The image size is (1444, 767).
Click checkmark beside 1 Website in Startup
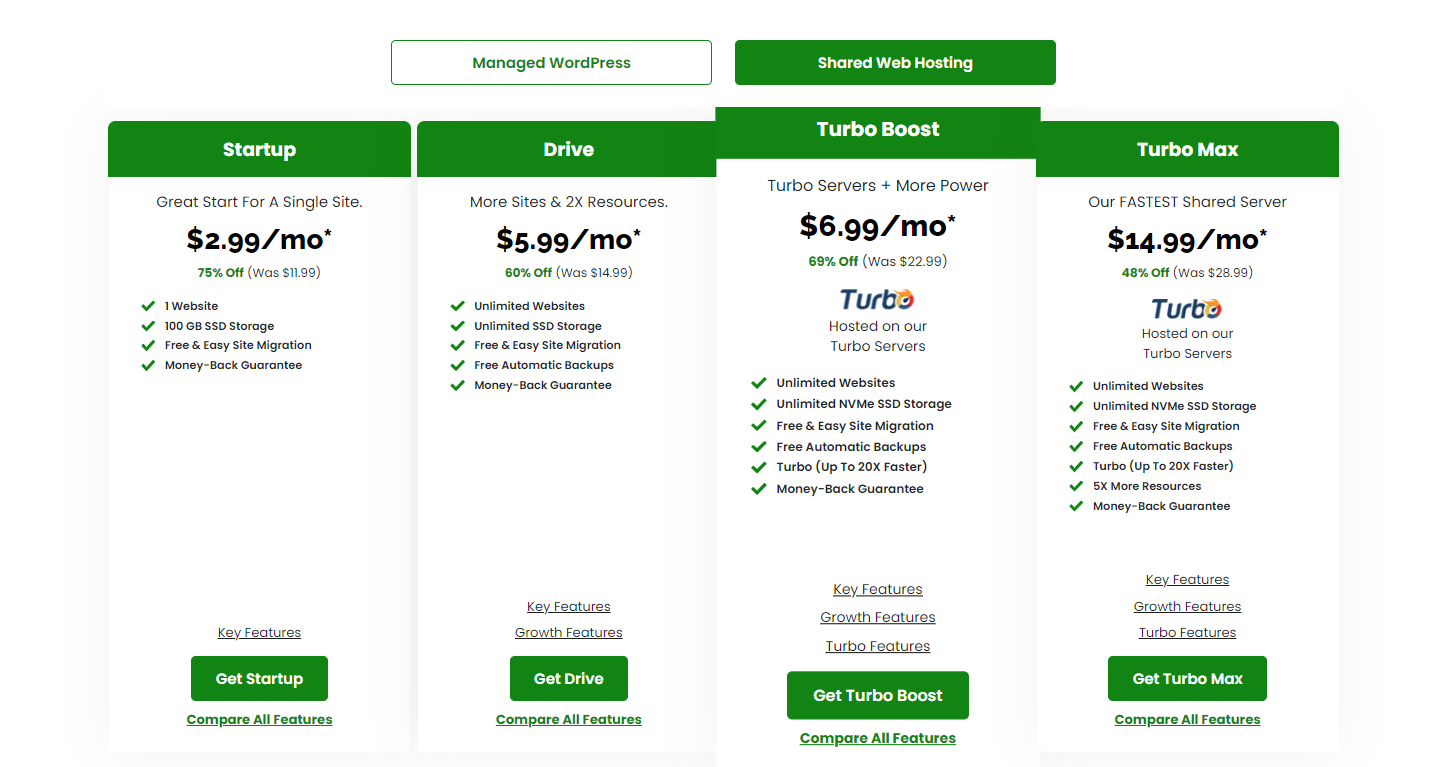(148, 306)
